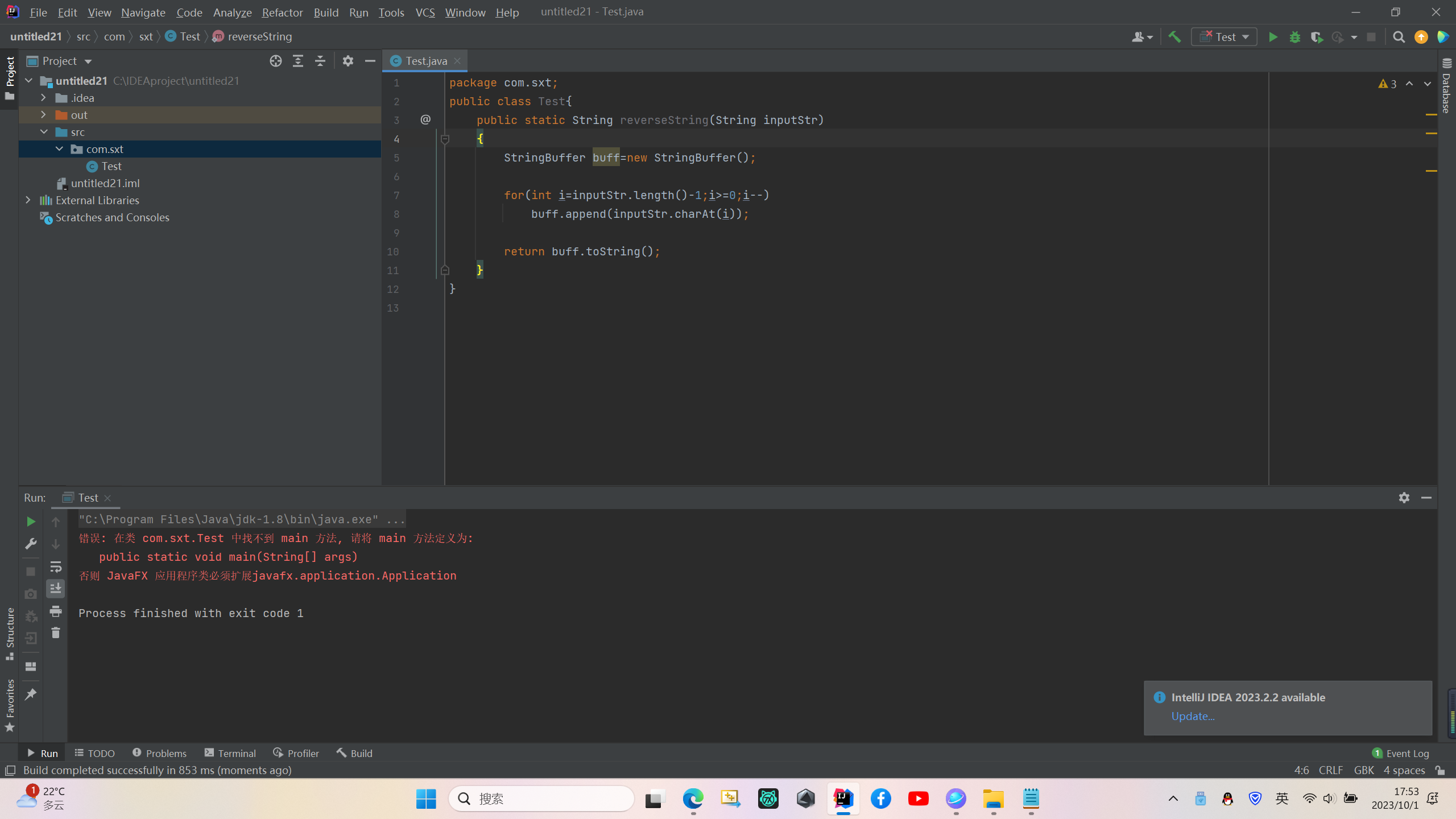Click the Update... link in notification

1193,716
